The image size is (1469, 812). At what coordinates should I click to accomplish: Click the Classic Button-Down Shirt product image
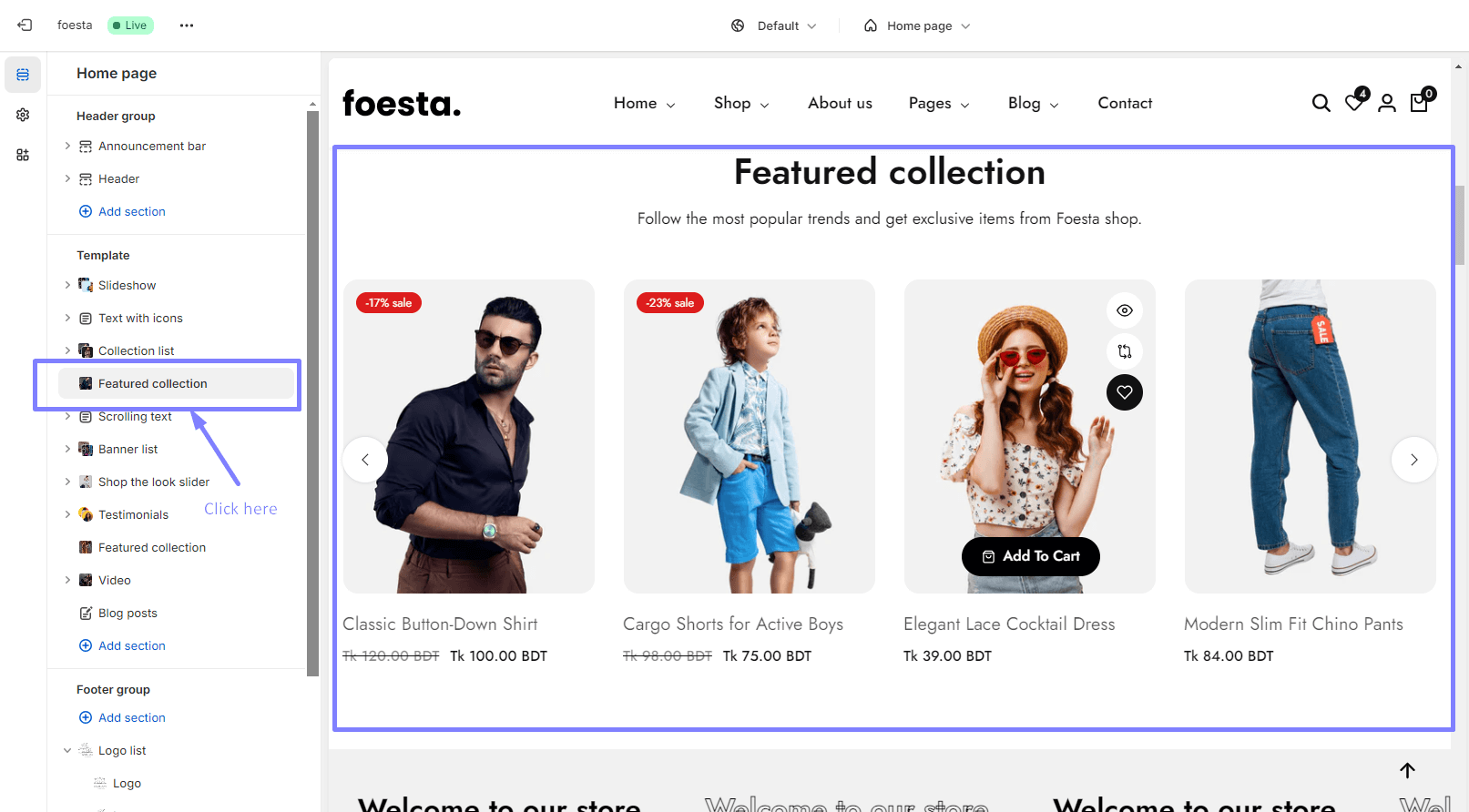pos(469,437)
